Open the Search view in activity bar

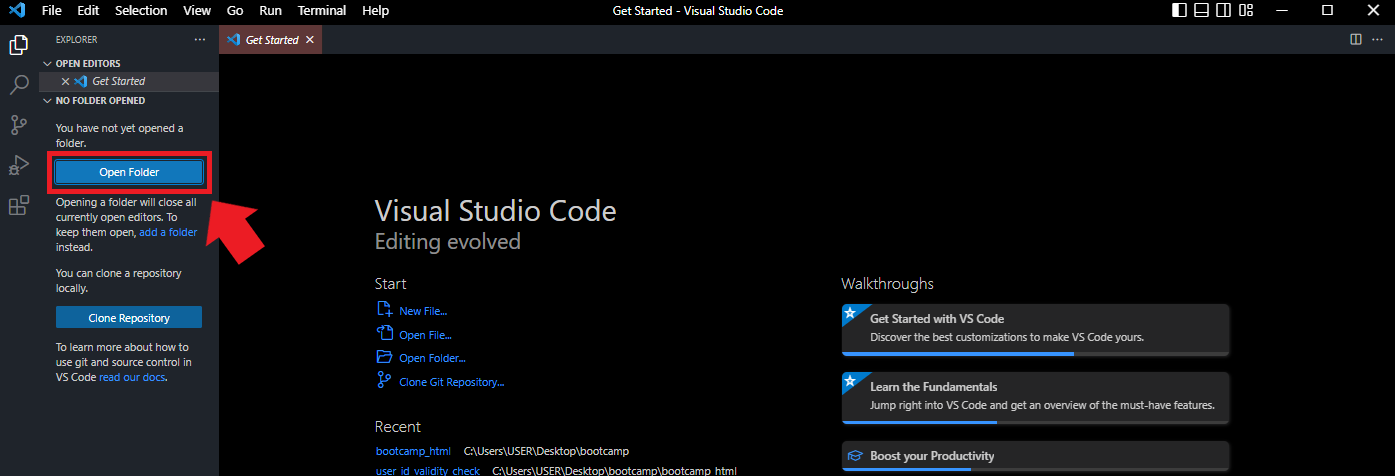[x=18, y=85]
